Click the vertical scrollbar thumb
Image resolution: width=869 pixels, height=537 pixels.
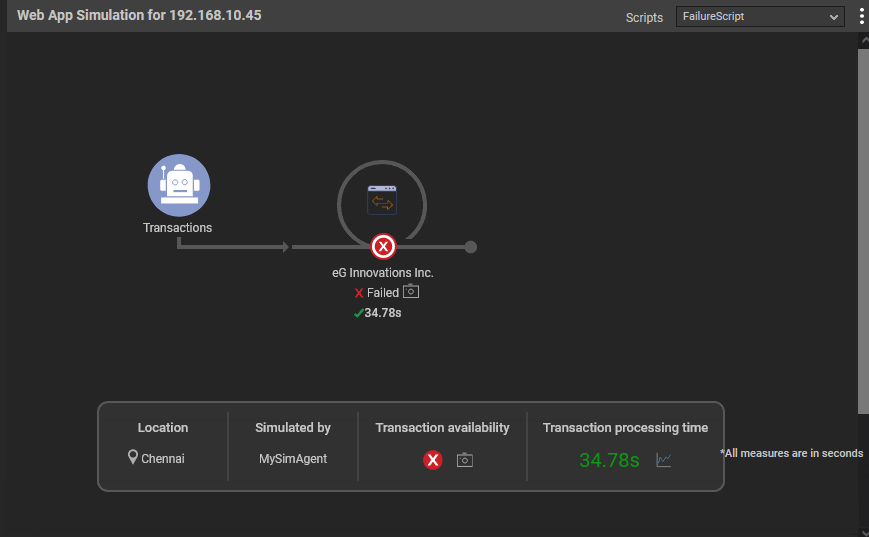click(863, 231)
